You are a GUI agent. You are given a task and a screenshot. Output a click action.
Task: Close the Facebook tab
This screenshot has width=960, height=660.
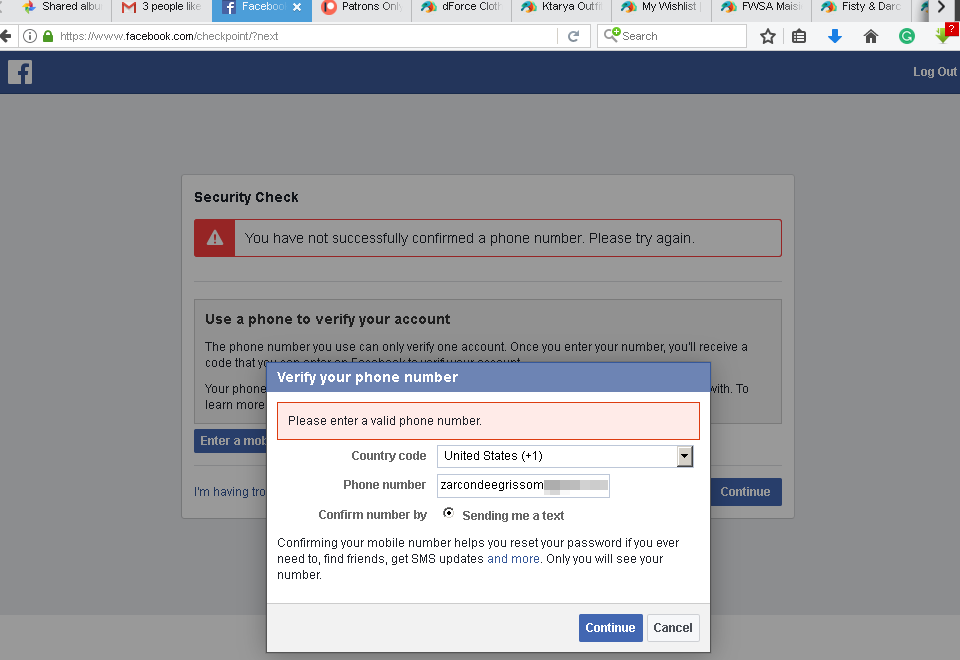297,7
